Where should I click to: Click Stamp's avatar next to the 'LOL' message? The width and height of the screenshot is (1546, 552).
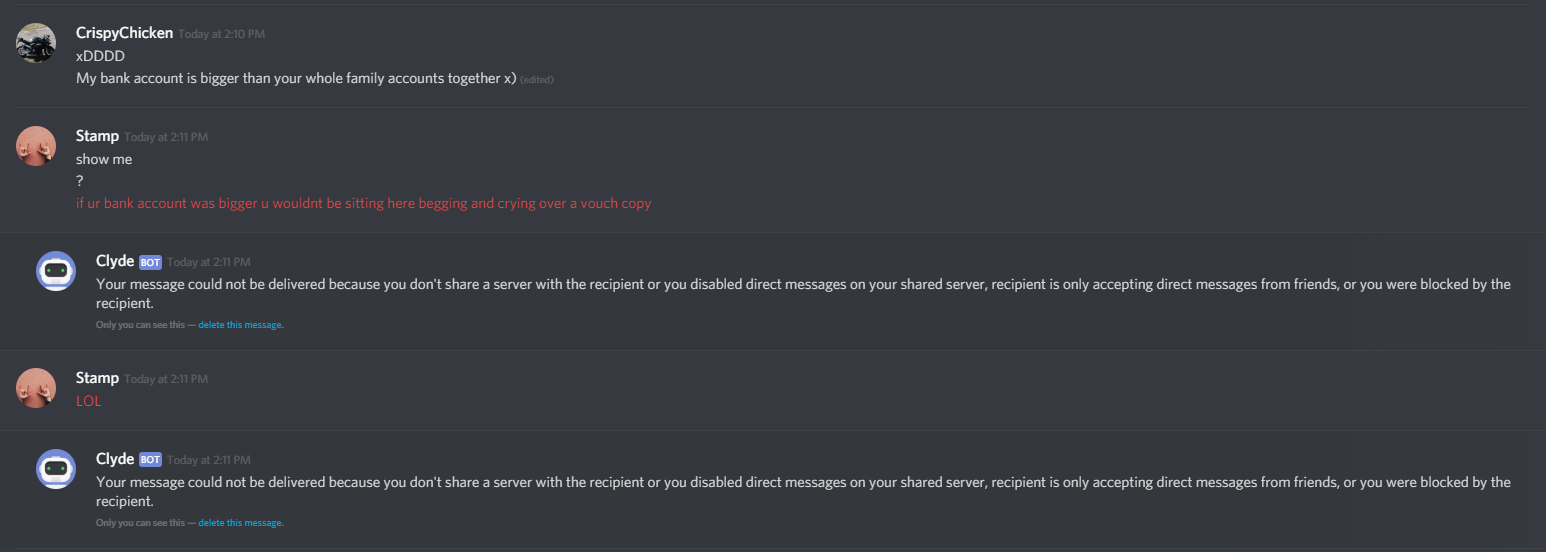(x=36, y=388)
